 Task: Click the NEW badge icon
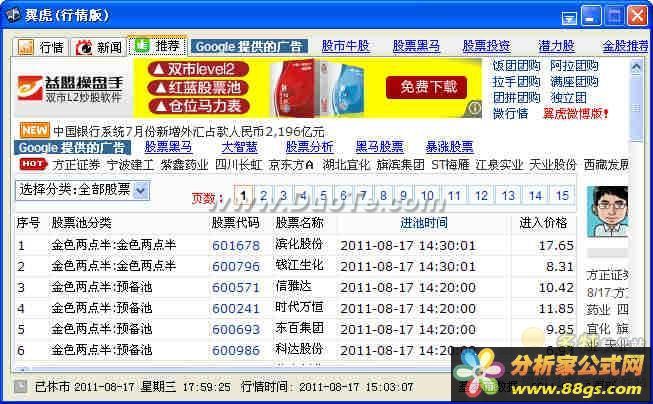[x=35, y=130]
